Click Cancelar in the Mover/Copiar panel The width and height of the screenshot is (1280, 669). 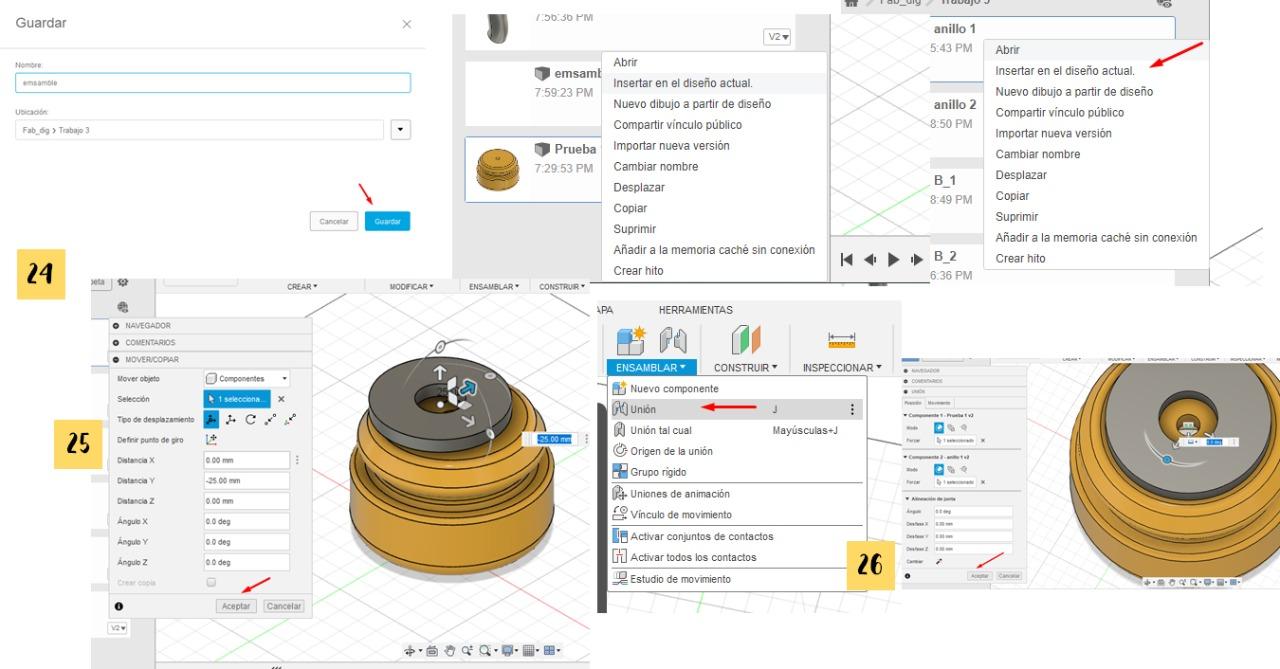[x=284, y=606]
